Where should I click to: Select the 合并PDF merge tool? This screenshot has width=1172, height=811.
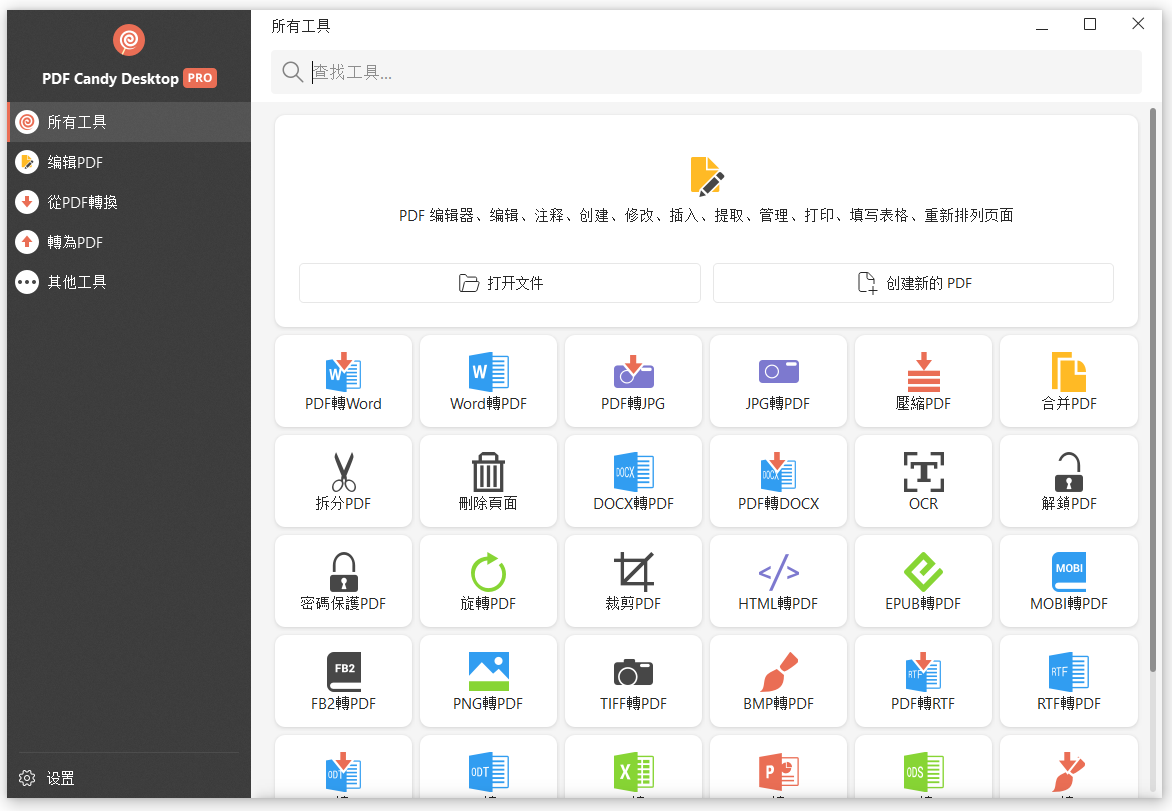pos(1068,381)
